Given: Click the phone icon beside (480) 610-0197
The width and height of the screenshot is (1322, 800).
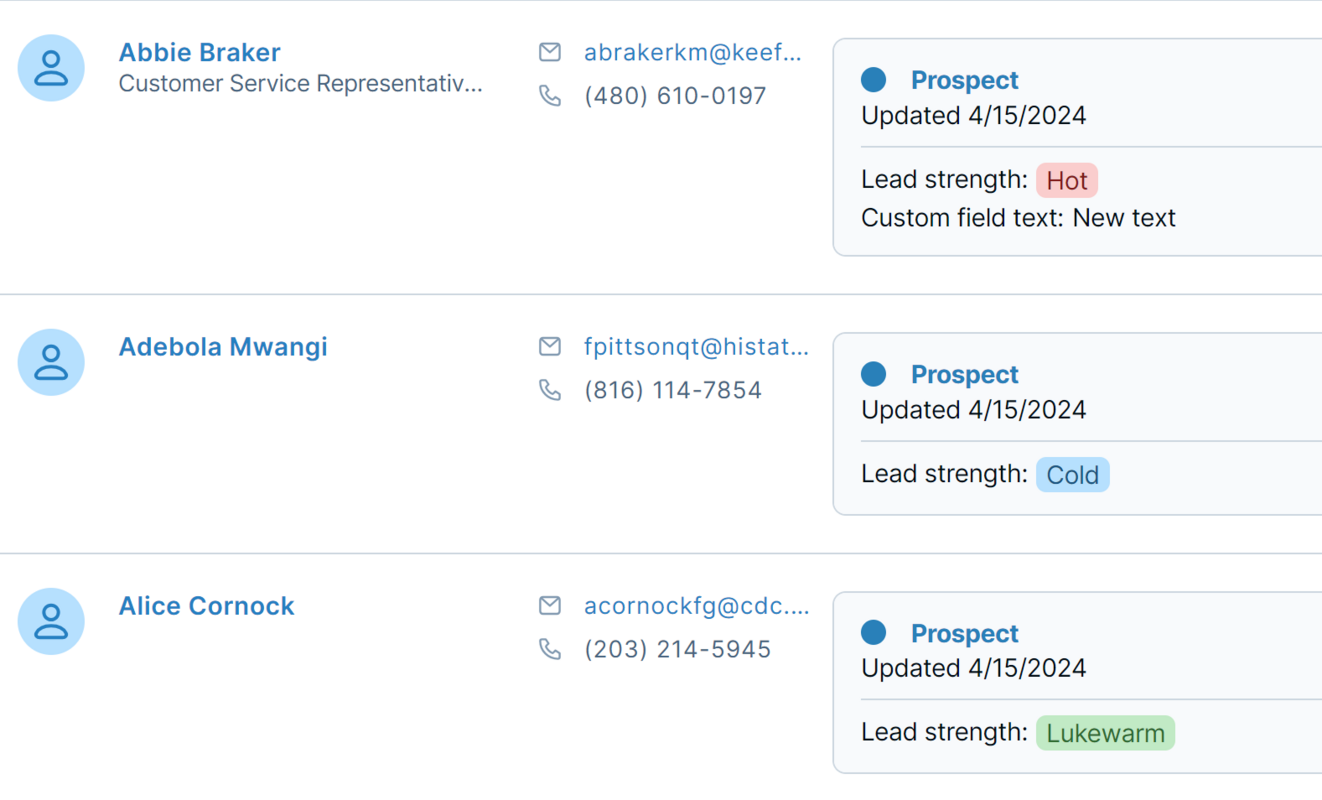Looking at the screenshot, I should tap(551, 96).
